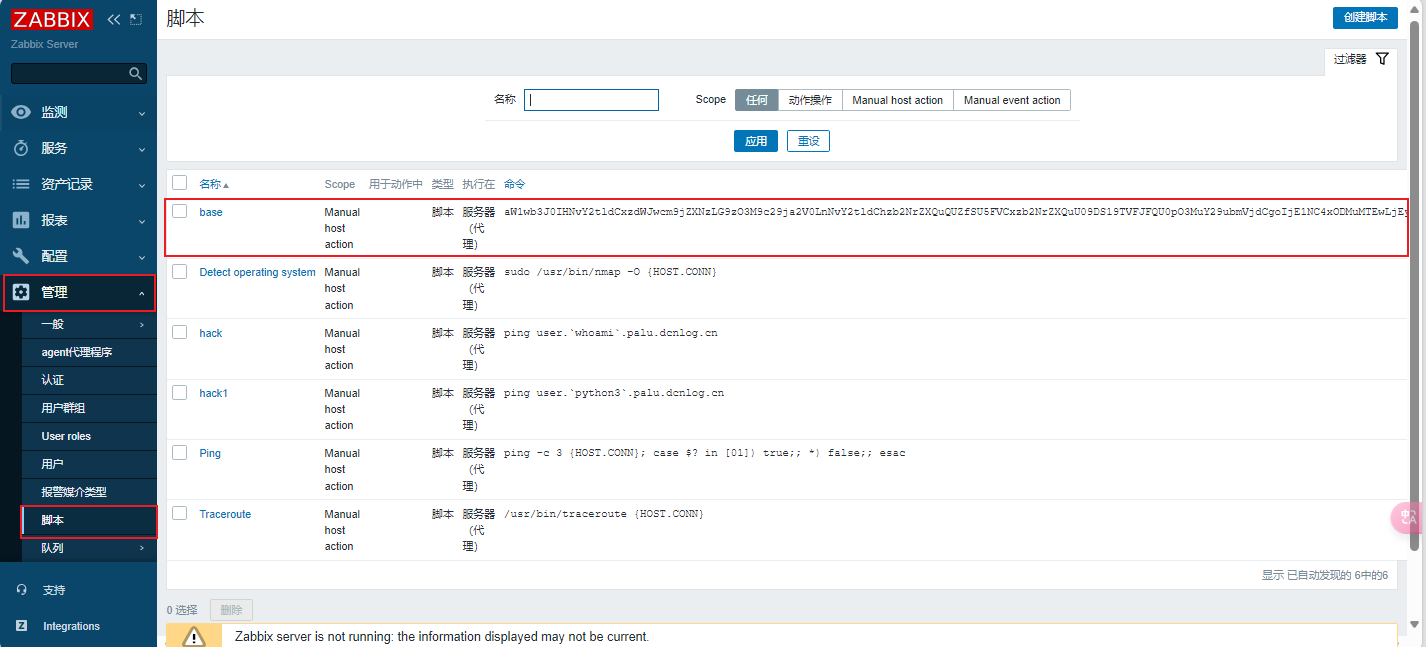Check the hack script checkbox
The width and height of the screenshot is (1426, 647).
(x=180, y=332)
